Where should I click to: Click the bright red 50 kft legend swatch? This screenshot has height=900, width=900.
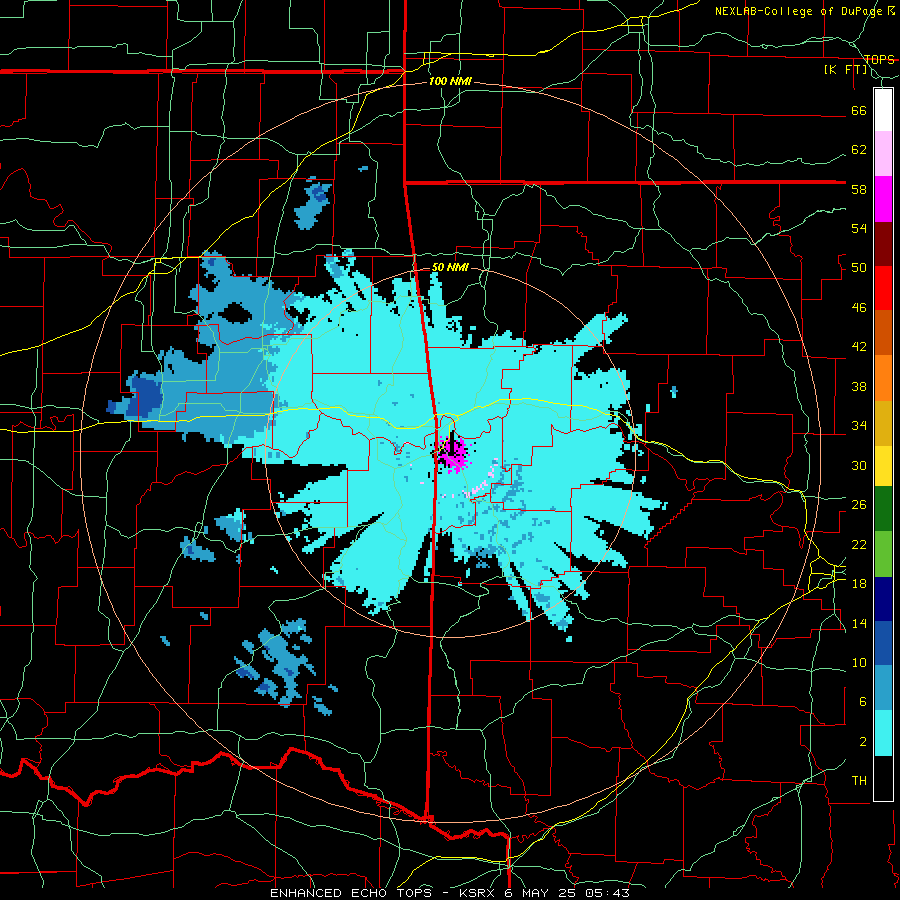883,288
